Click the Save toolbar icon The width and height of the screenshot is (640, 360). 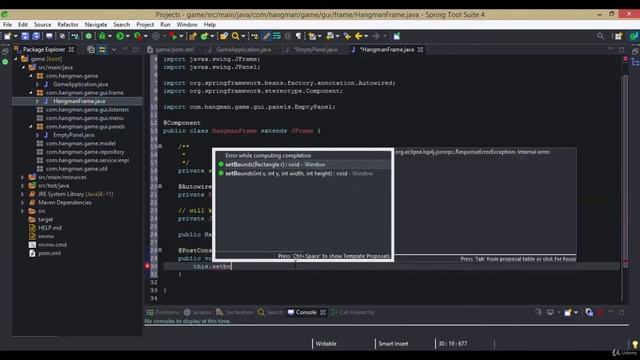click(x=25, y=36)
